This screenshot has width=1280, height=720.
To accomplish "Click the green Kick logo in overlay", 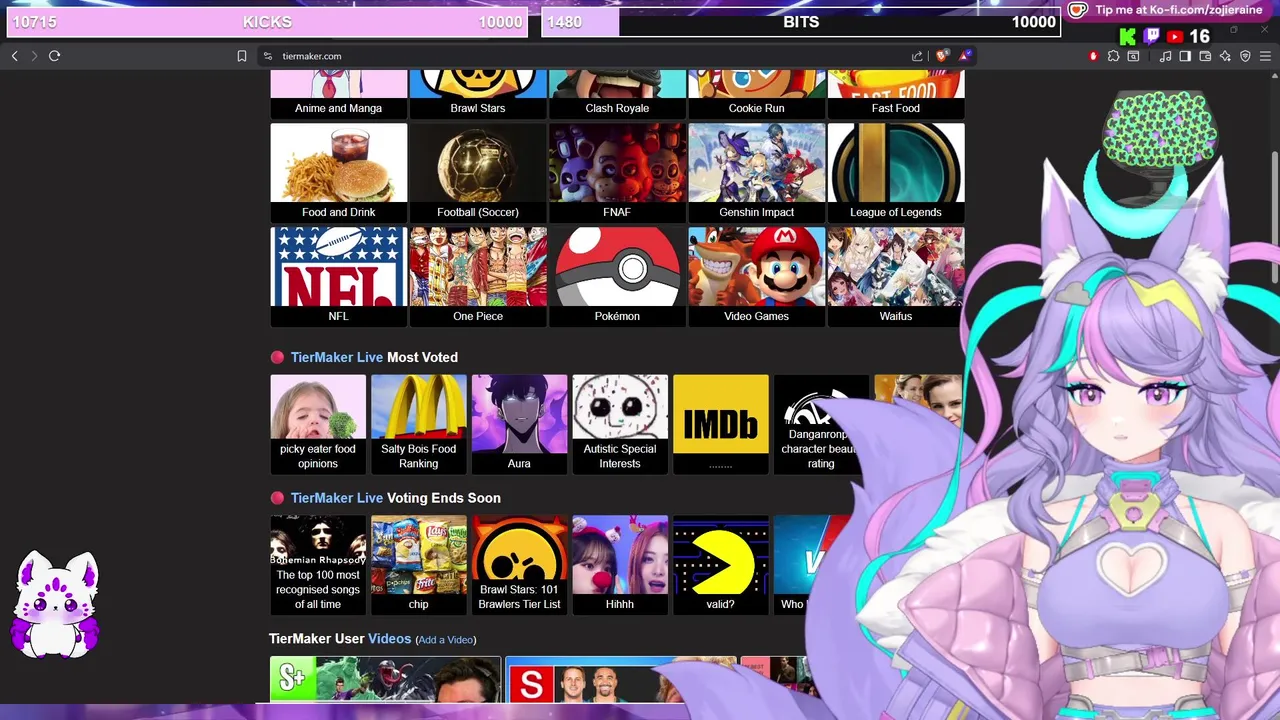I will click(1128, 37).
